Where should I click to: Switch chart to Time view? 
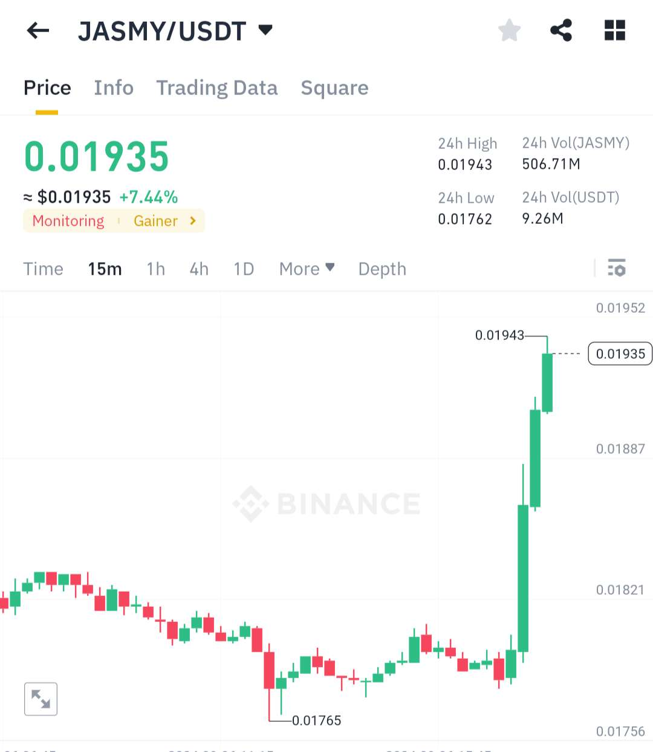pyautogui.click(x=43, y=268)
